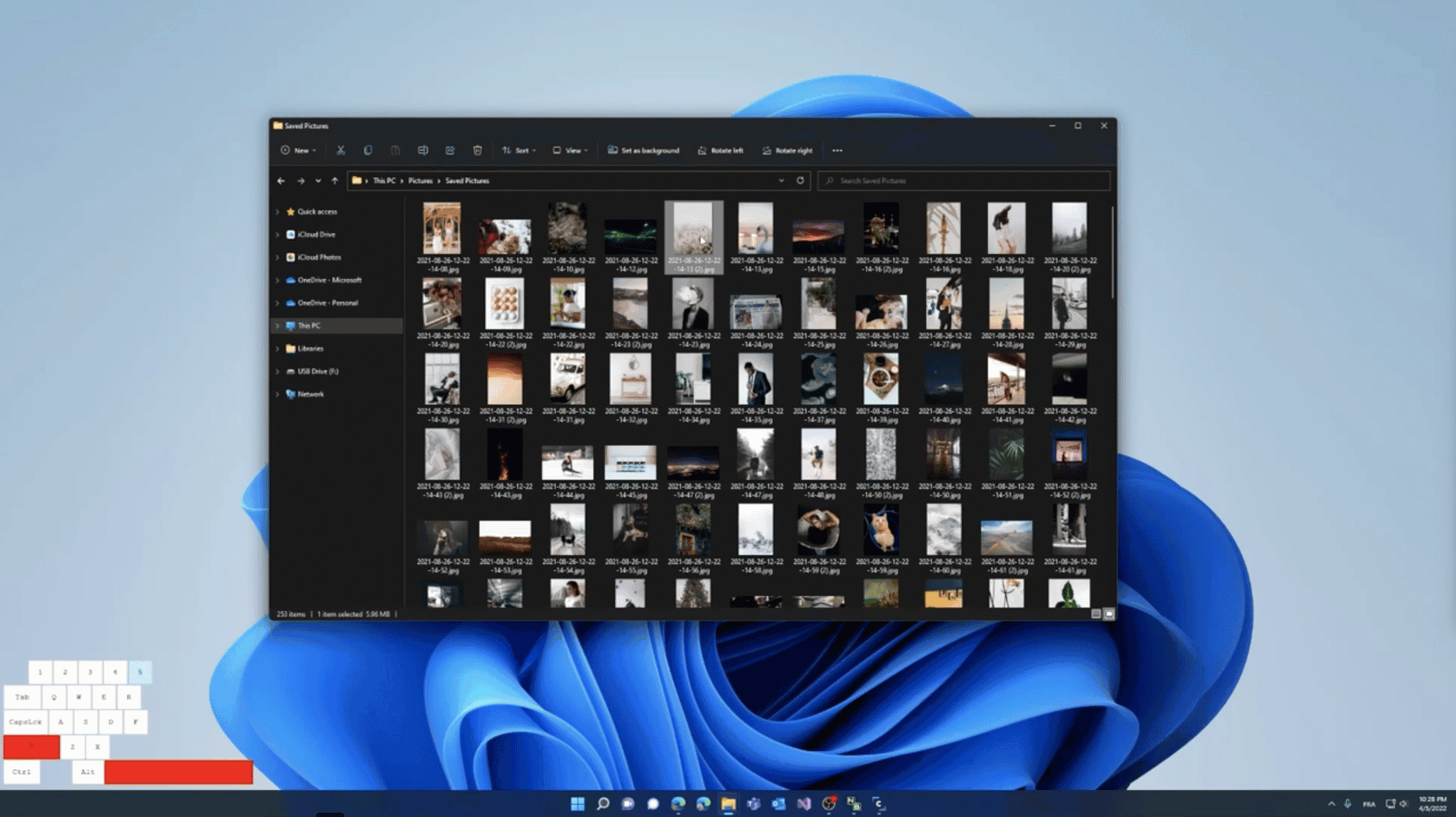
Task: Click the Delete trash can icon
Action: [x=477, y=150]
